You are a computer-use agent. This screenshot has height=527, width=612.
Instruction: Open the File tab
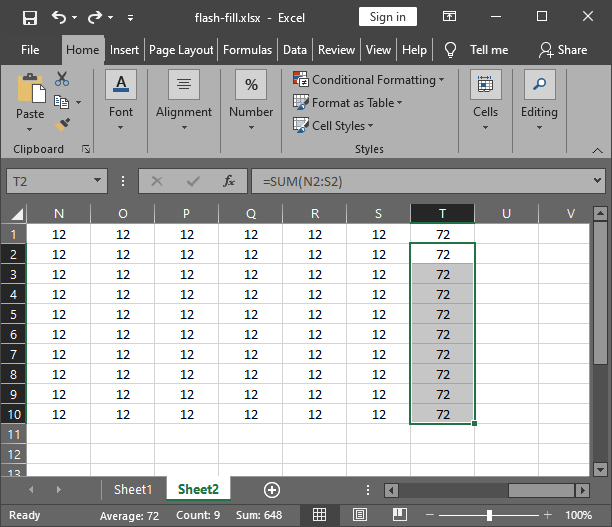point(30,50)
